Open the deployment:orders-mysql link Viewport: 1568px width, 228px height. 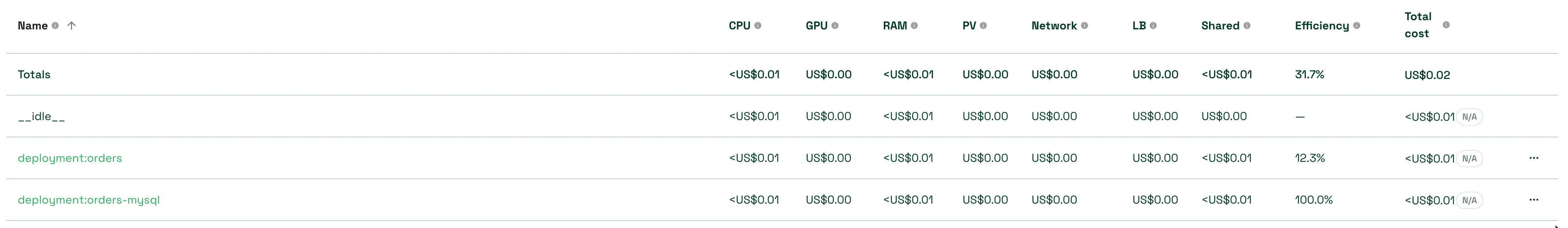pos(89,200)
